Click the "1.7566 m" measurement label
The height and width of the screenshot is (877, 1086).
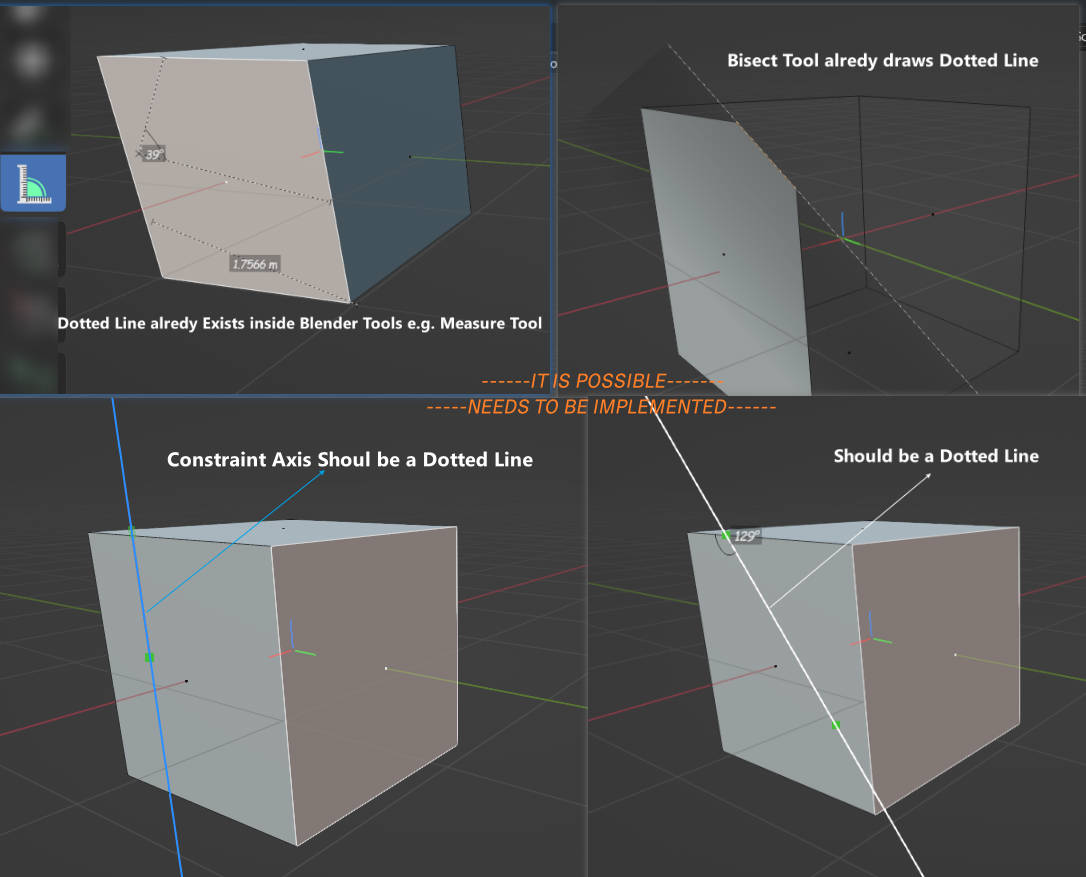(255, 264)
